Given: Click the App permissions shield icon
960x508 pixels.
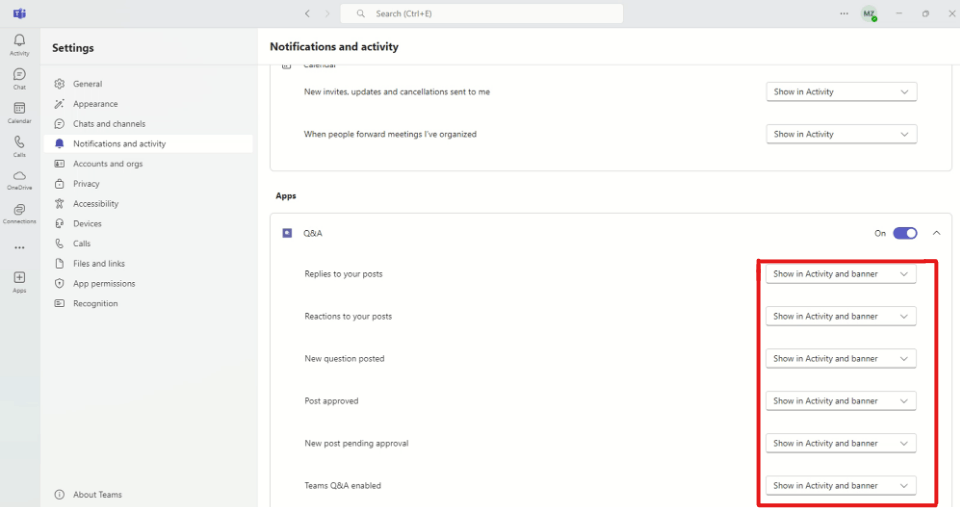Looking at the screenshot, I should pyautogui.click(x=59, y=283).
